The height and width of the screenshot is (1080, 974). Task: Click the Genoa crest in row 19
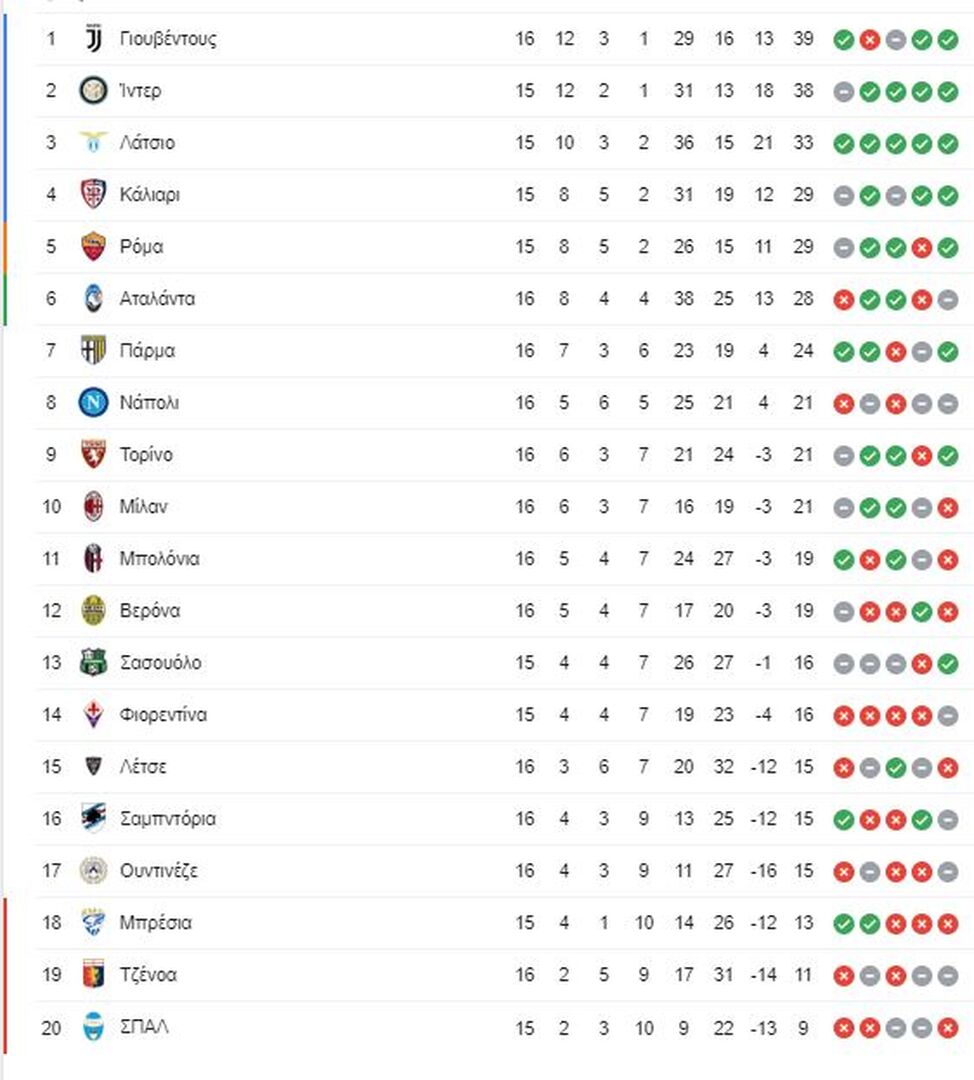click(x=93, y=974)
